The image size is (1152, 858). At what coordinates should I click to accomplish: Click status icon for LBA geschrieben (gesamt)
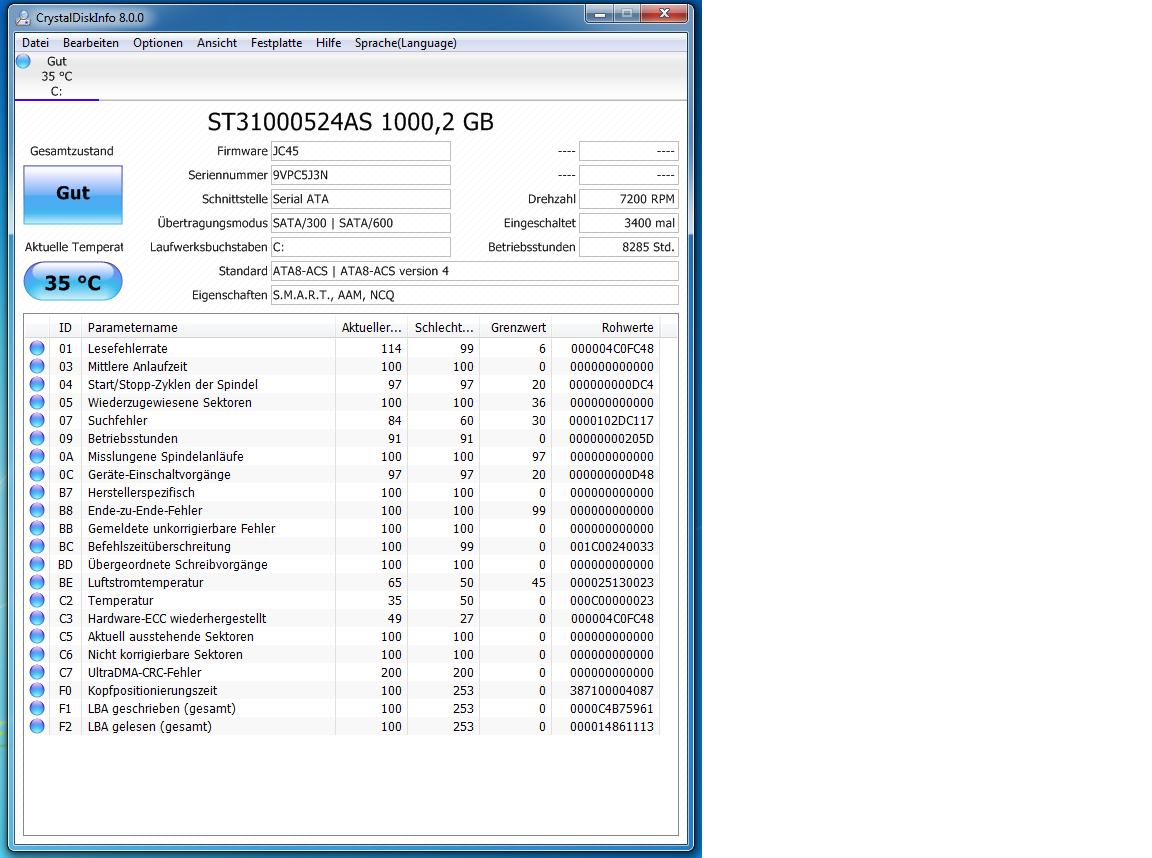coord(37,708)
